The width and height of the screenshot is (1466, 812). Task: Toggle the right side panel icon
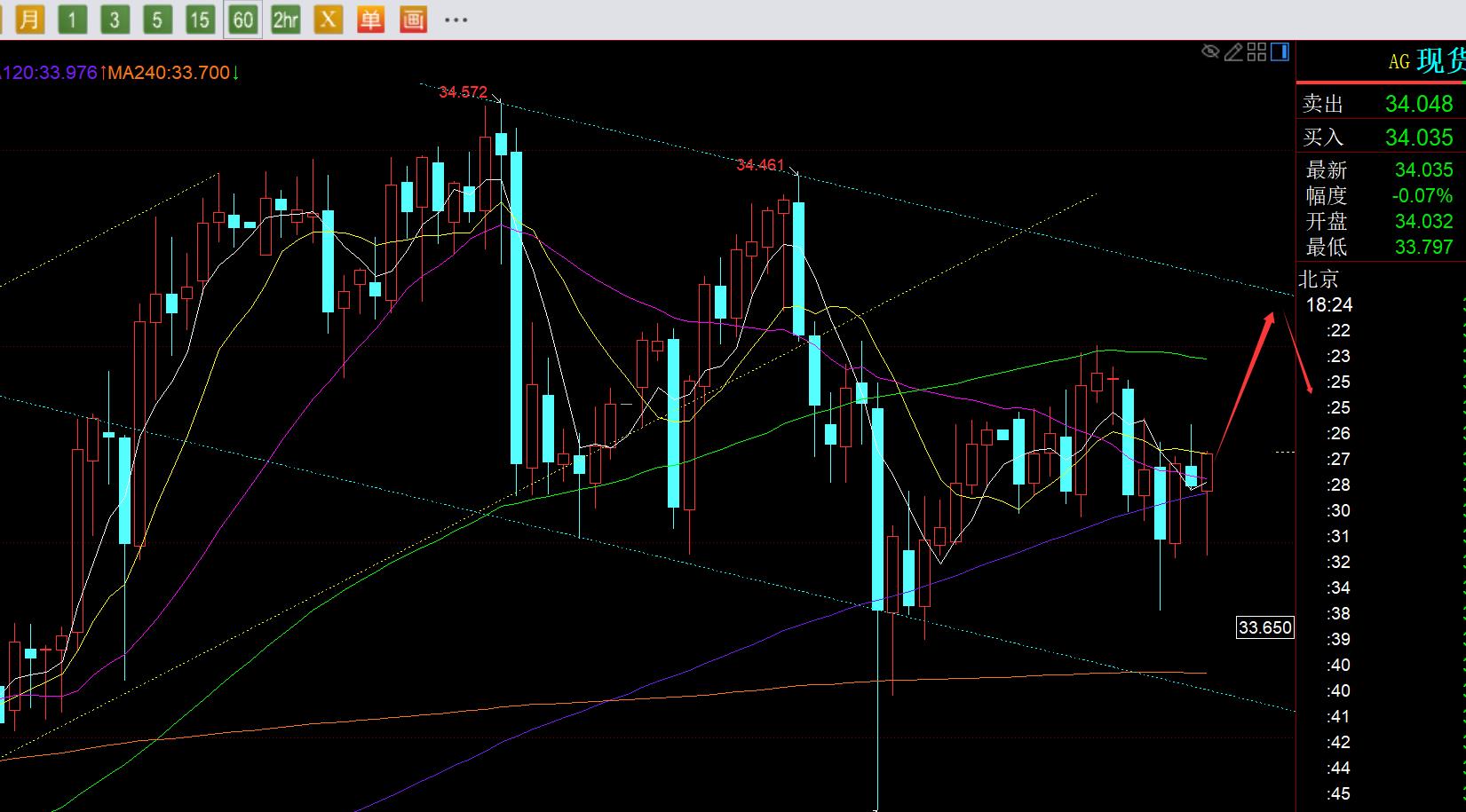pos(1280,52)
